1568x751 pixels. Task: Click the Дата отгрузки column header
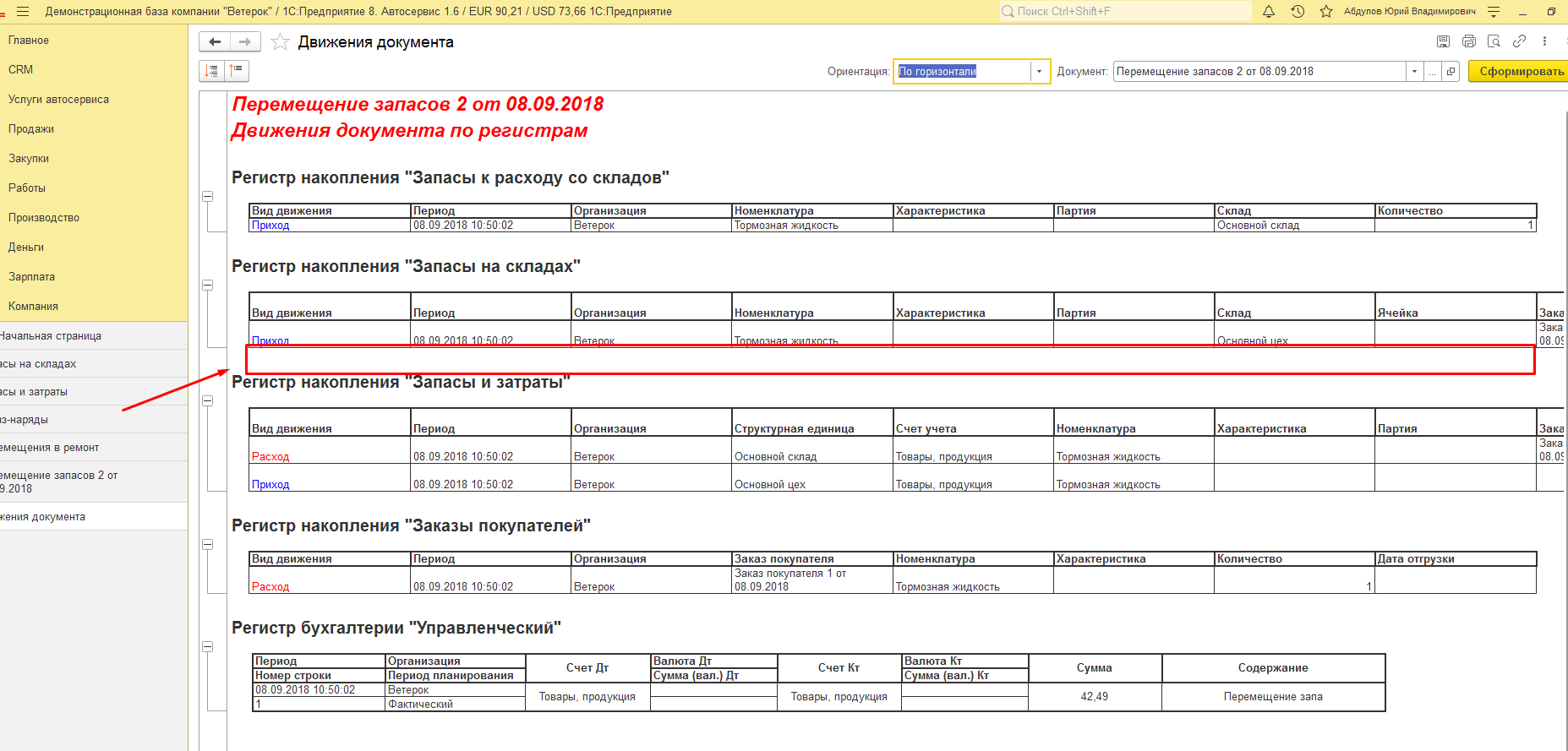point(1456,559)
